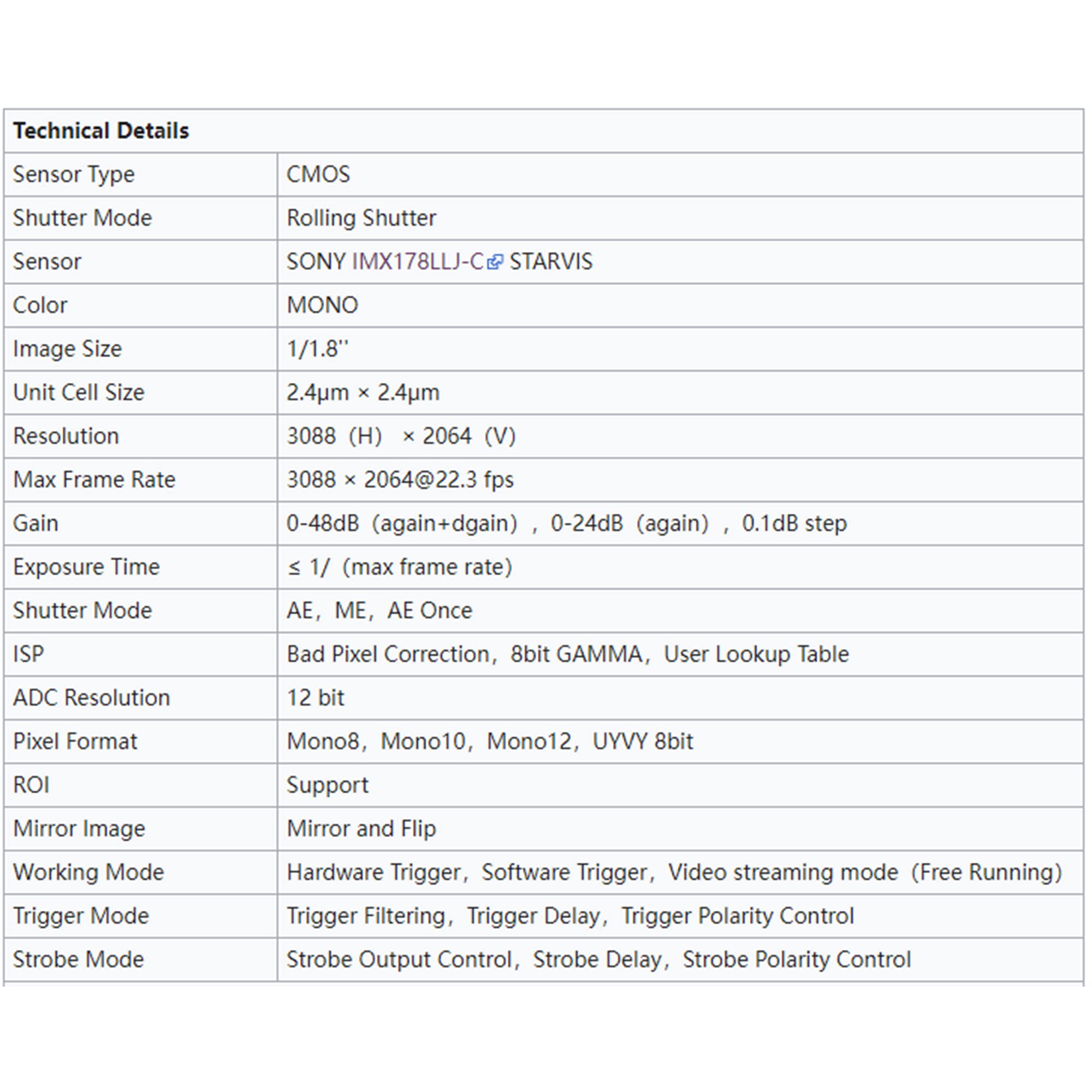
Task: Click the Resolution row label
Action: click(66, 436)
